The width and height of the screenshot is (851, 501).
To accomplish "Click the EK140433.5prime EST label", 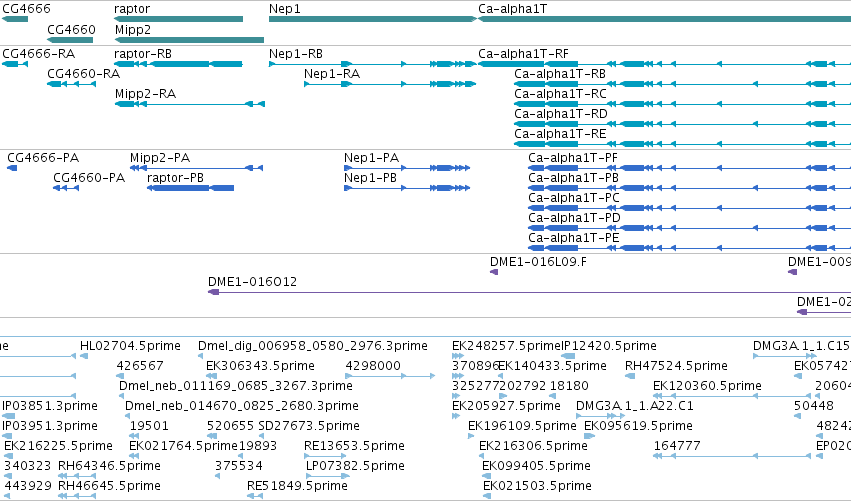I will 552,366.
